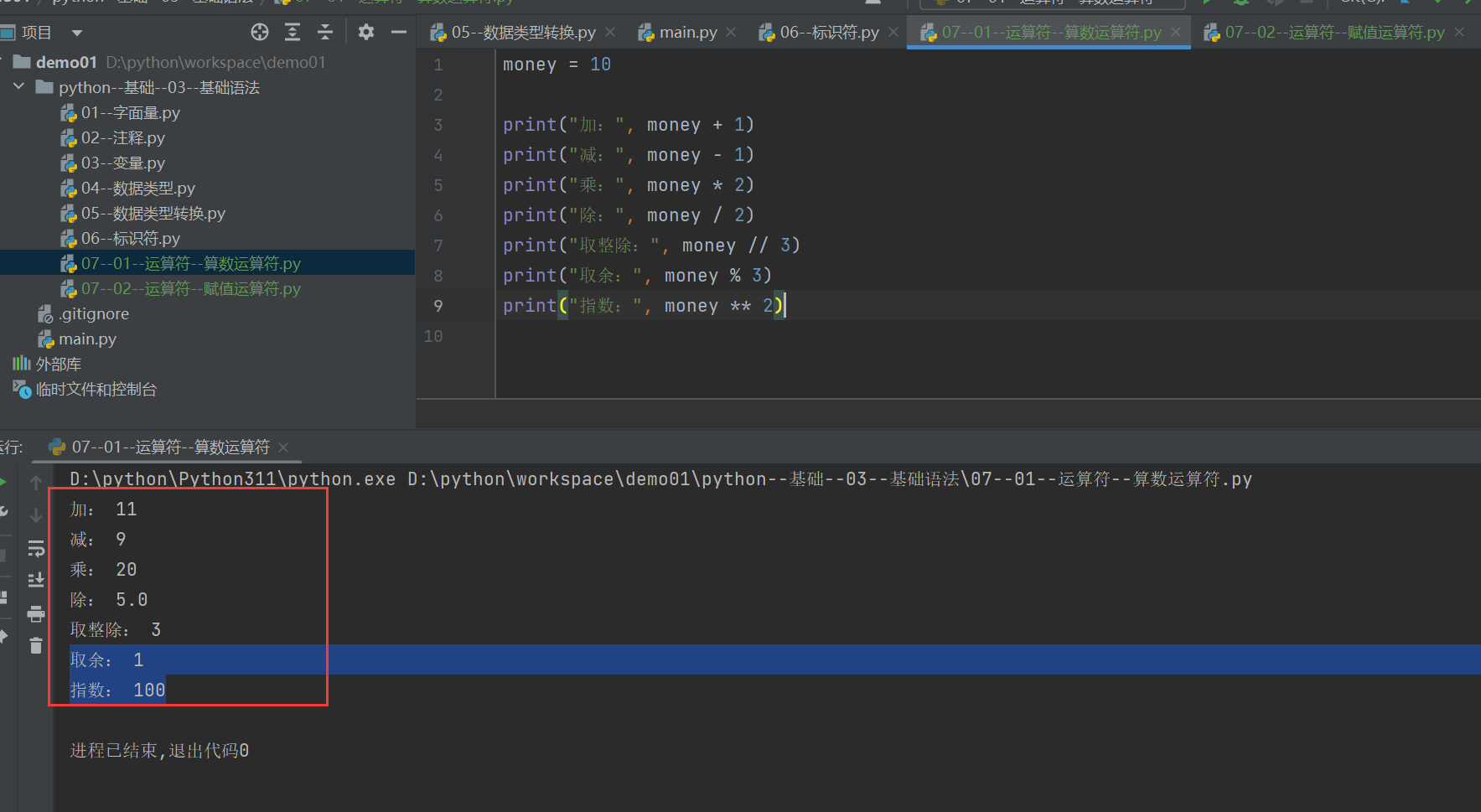
Task: Close the 07--02--运算符--赋值运算符.py editor tab
Action: point(1459,33)
